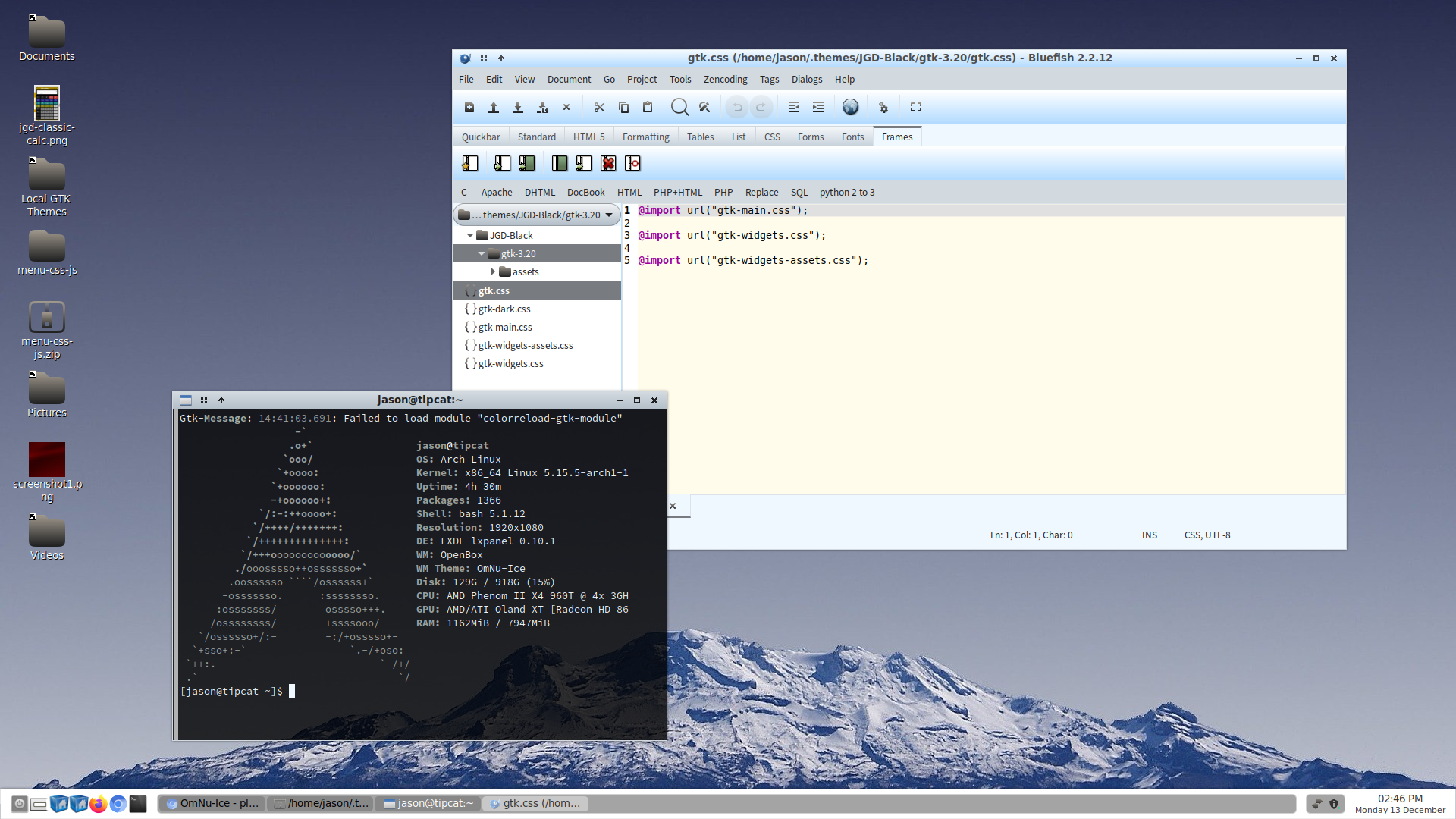The height and width of the screenshot is (819, 1456).
Task: Switch to the HTML 5 tab
Action: [x=589, y=137]
